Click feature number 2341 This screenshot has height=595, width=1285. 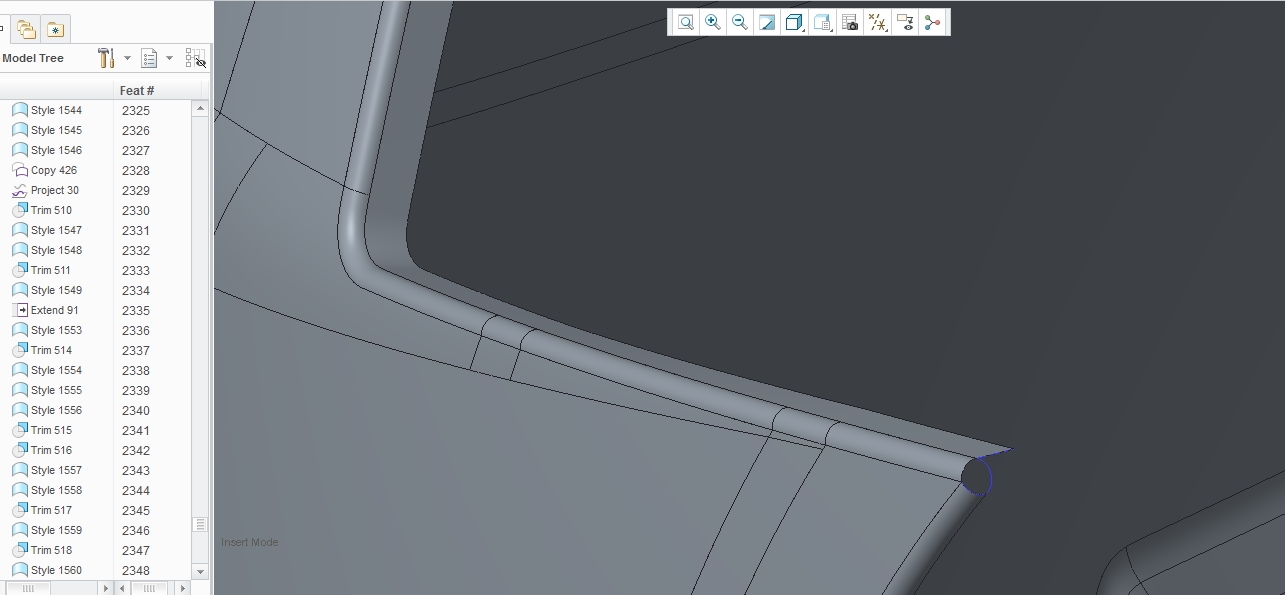(136, 430)
